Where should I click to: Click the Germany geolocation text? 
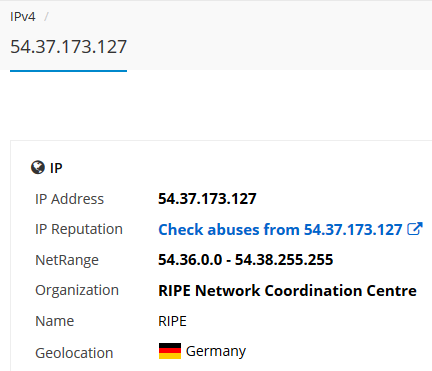pos(216,351)
